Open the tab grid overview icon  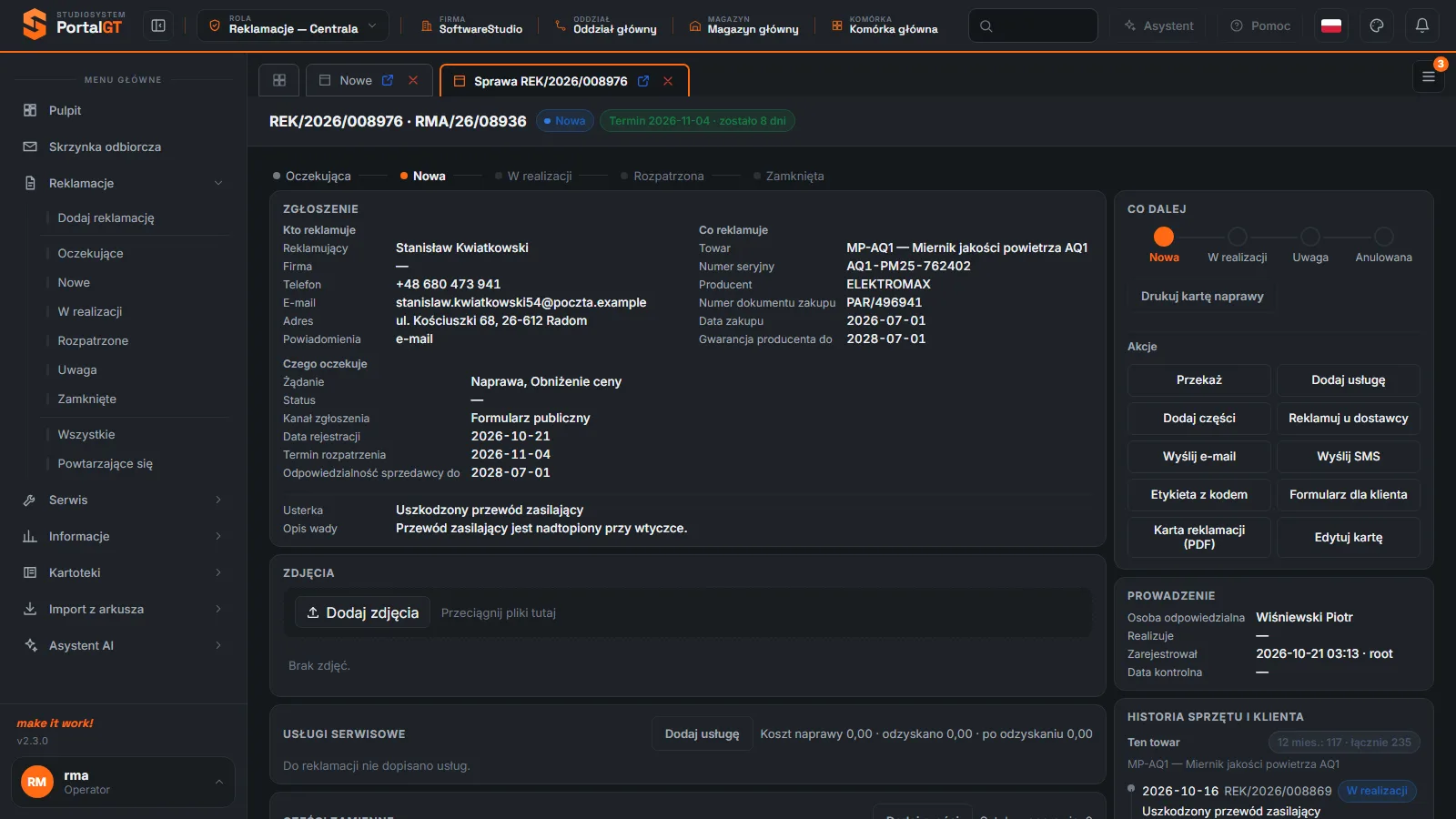click(279, 80)
